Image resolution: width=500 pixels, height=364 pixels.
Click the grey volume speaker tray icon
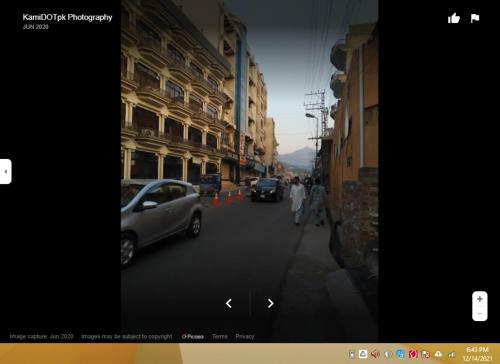[x=388, y=354]
